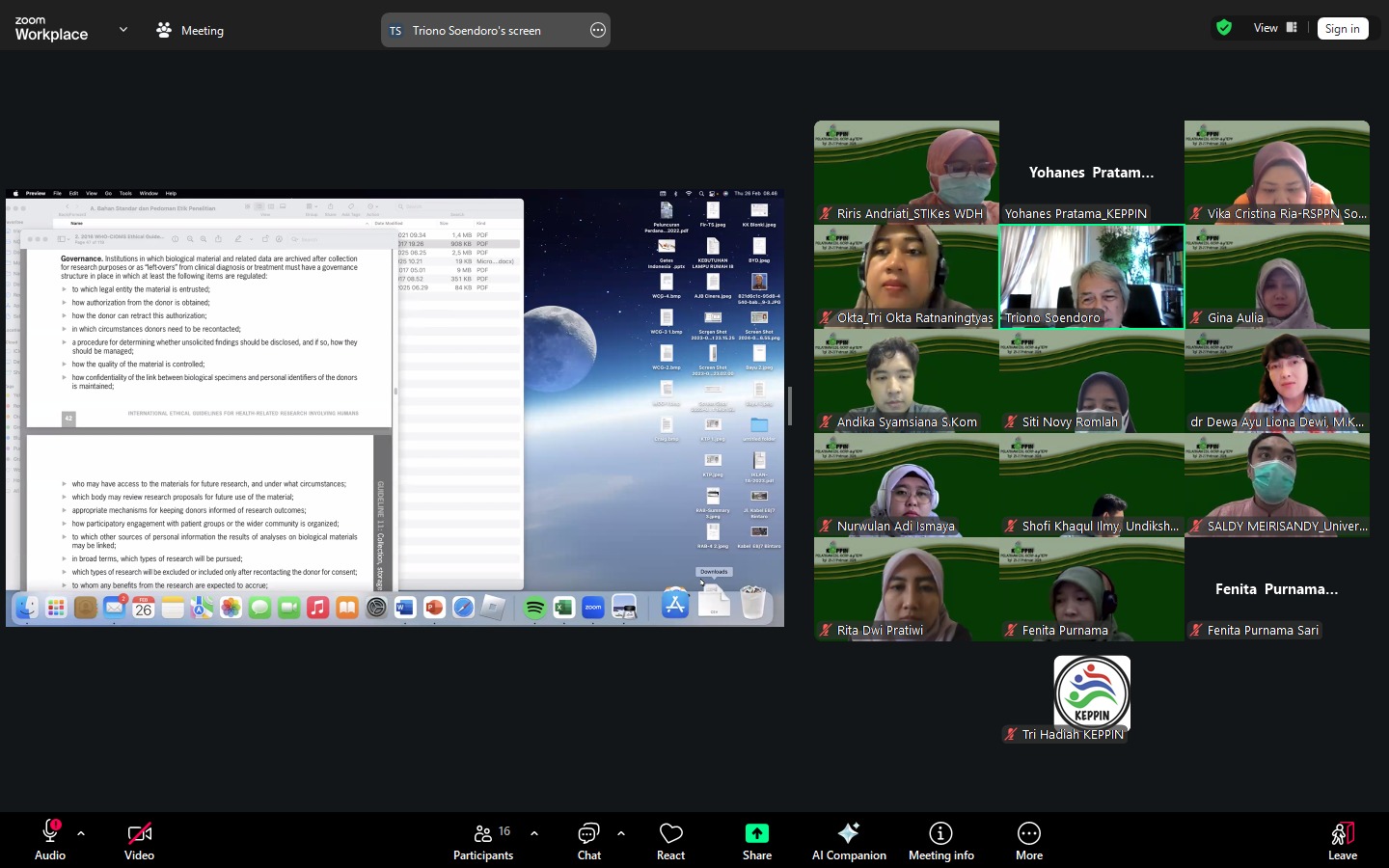1389x868 pixels.
Task: Open AI Companion panel
Action: click(x=849, y=839)
